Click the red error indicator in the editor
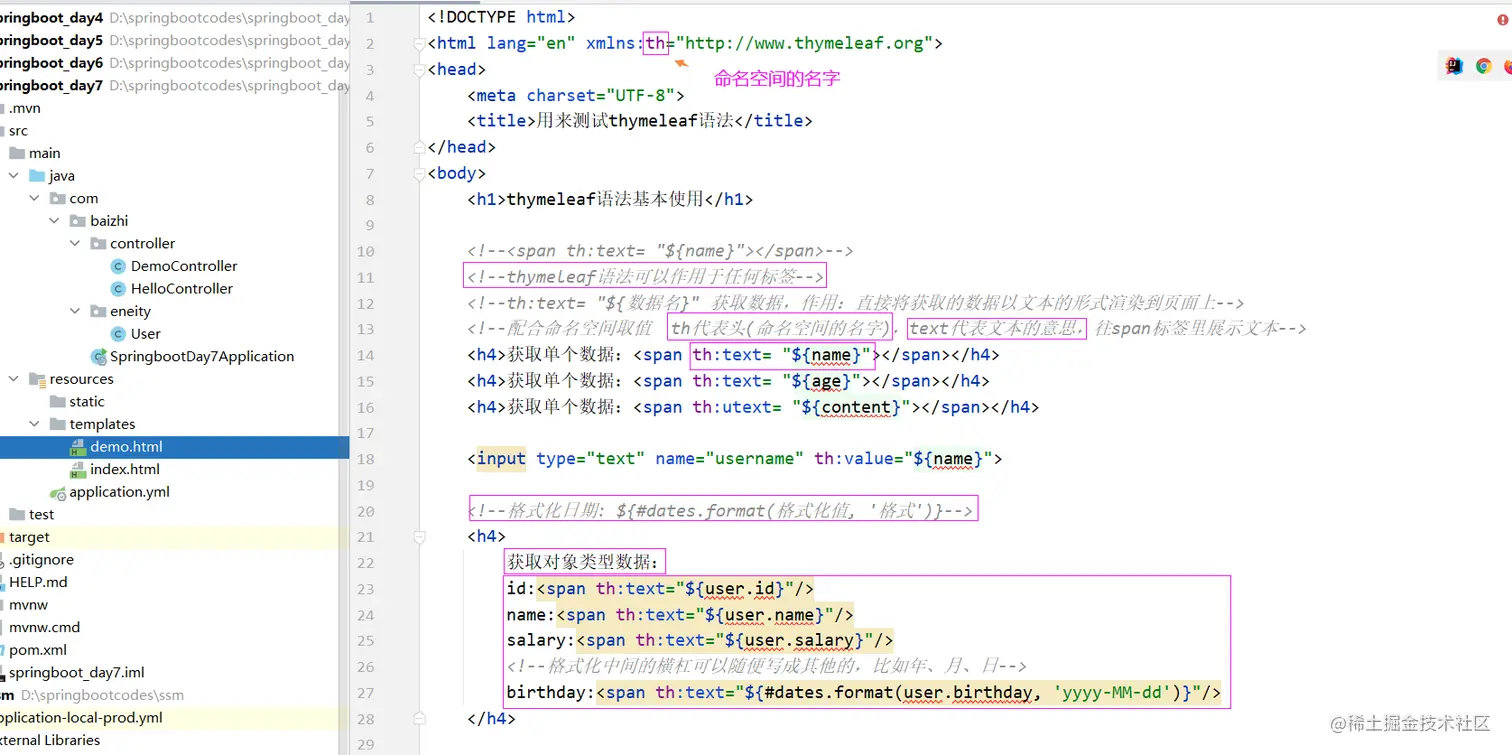The height and width of the screenshot is (755, 1512). (1503, 19)
